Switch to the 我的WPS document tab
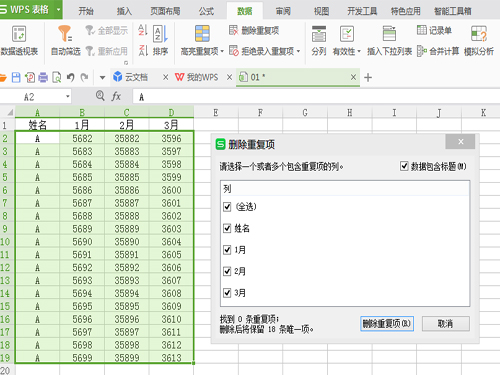The image size is (500, 375). 197,77
